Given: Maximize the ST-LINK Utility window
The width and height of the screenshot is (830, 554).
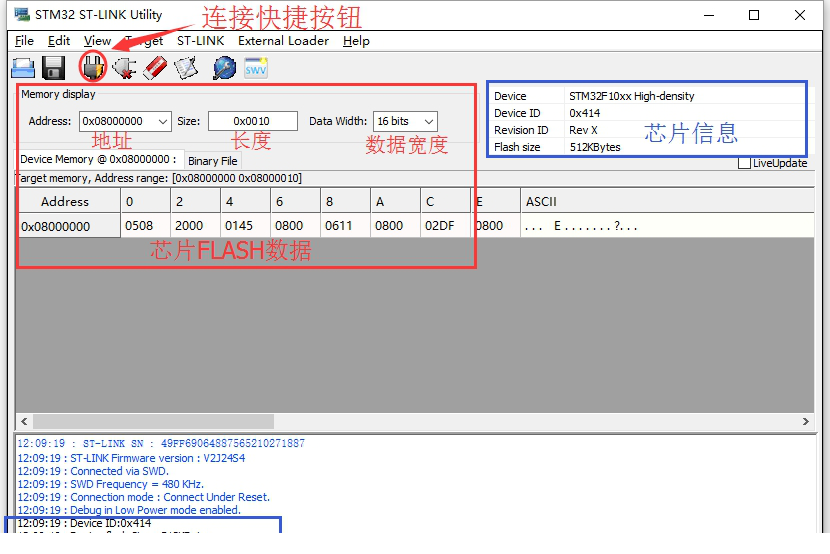Looking at the screenshot, I should point(754,15).
